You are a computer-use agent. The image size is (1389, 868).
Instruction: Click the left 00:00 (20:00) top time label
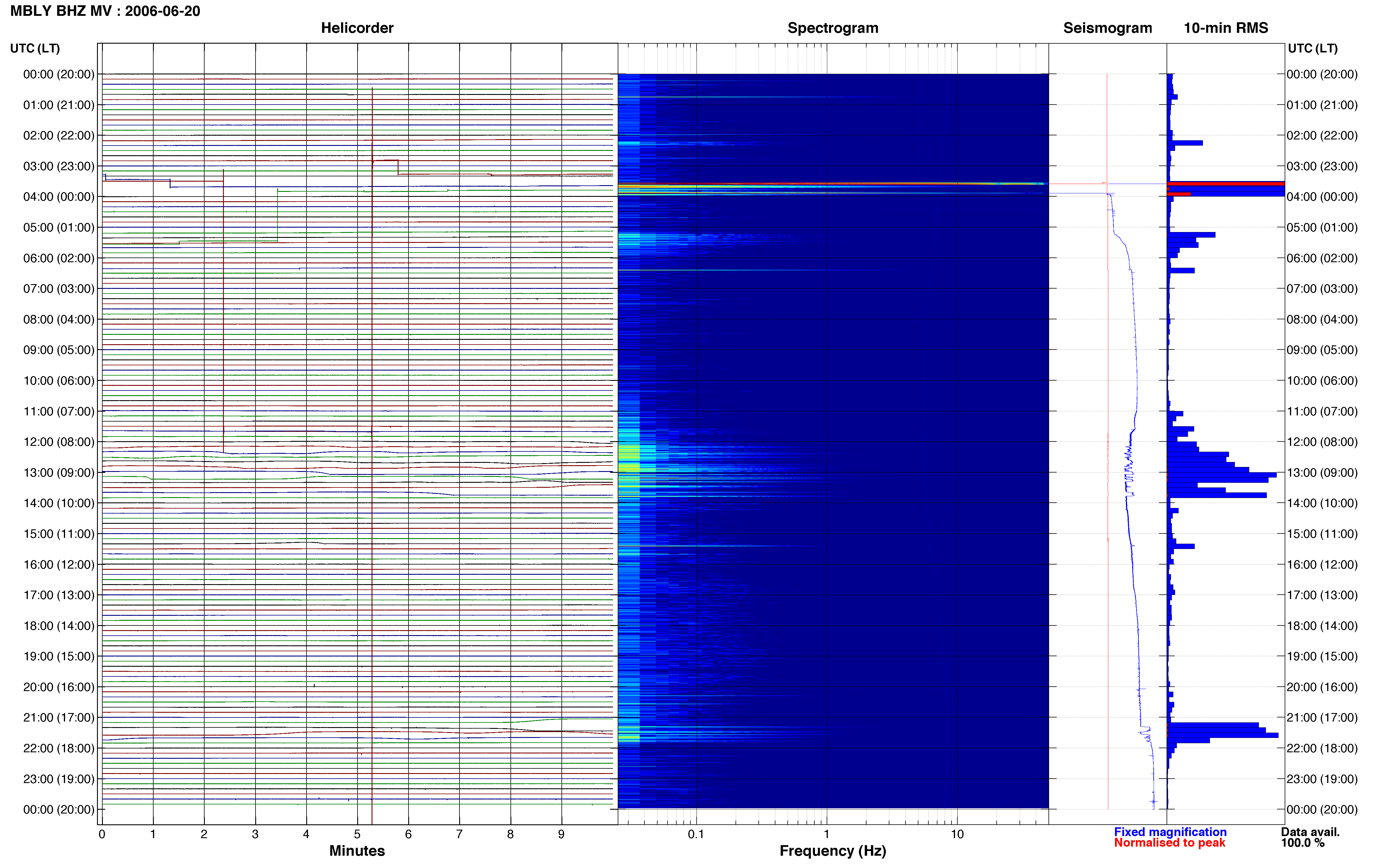59,75
